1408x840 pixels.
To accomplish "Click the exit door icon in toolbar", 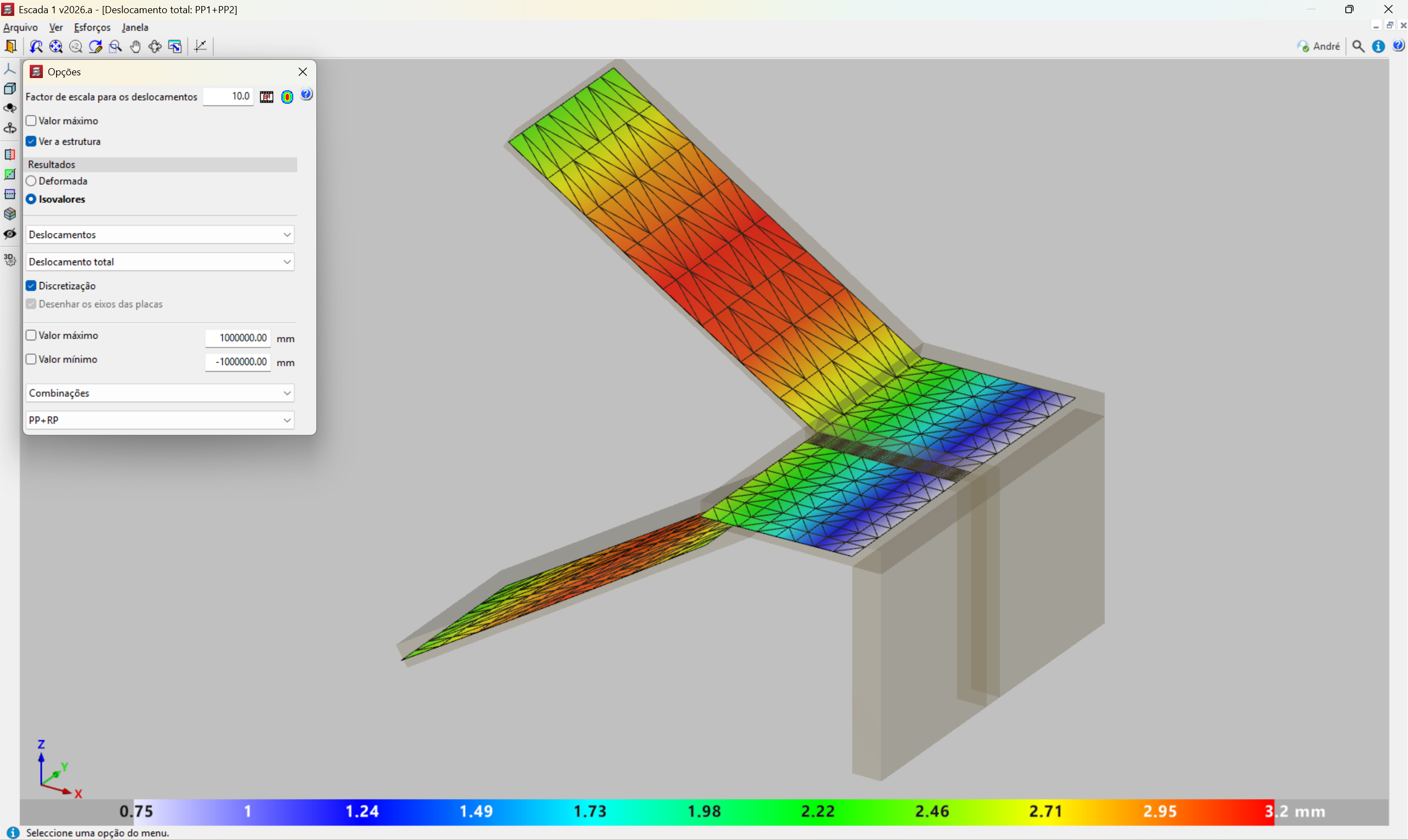I will pos(11,46).
